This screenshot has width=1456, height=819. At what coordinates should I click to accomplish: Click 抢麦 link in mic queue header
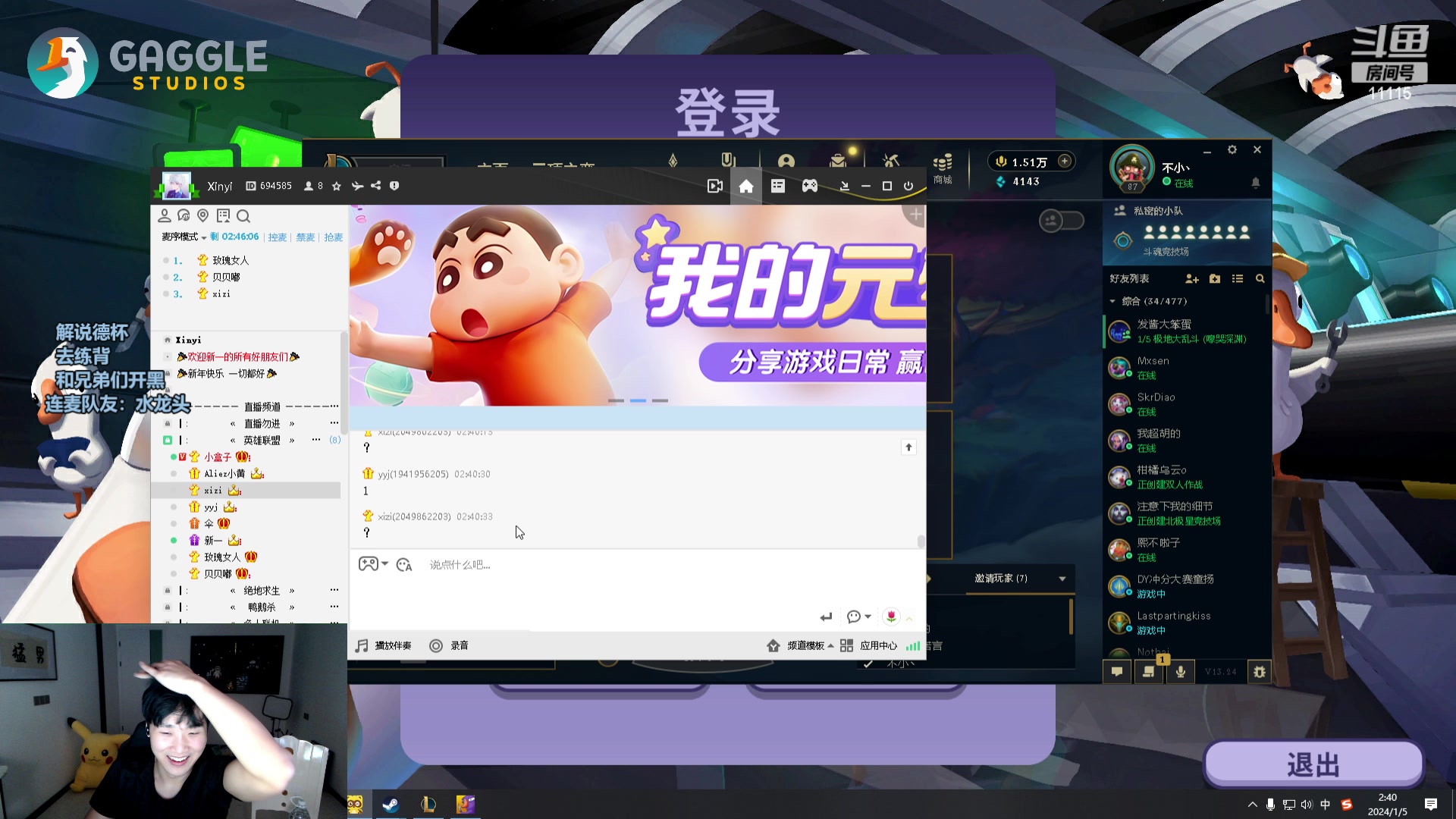tap(334, 237)
